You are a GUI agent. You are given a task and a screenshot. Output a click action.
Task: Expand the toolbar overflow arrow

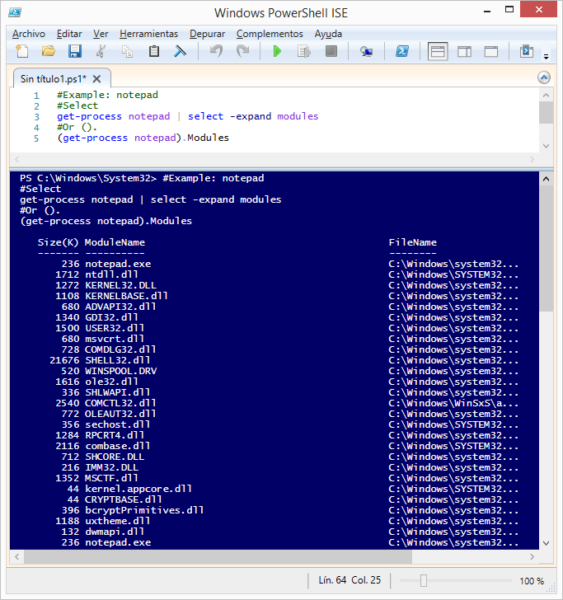coord(547,57)
